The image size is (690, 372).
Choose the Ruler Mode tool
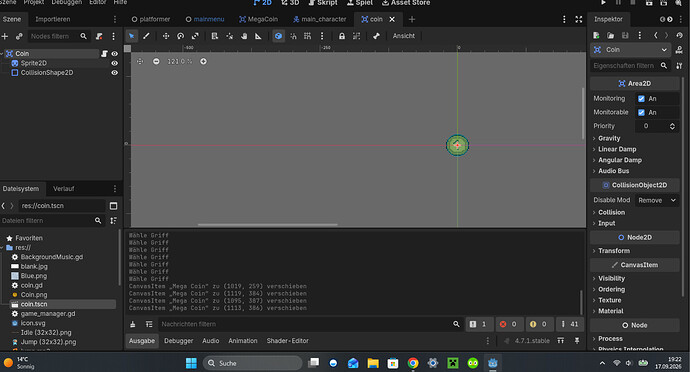[x=258, y=36]
